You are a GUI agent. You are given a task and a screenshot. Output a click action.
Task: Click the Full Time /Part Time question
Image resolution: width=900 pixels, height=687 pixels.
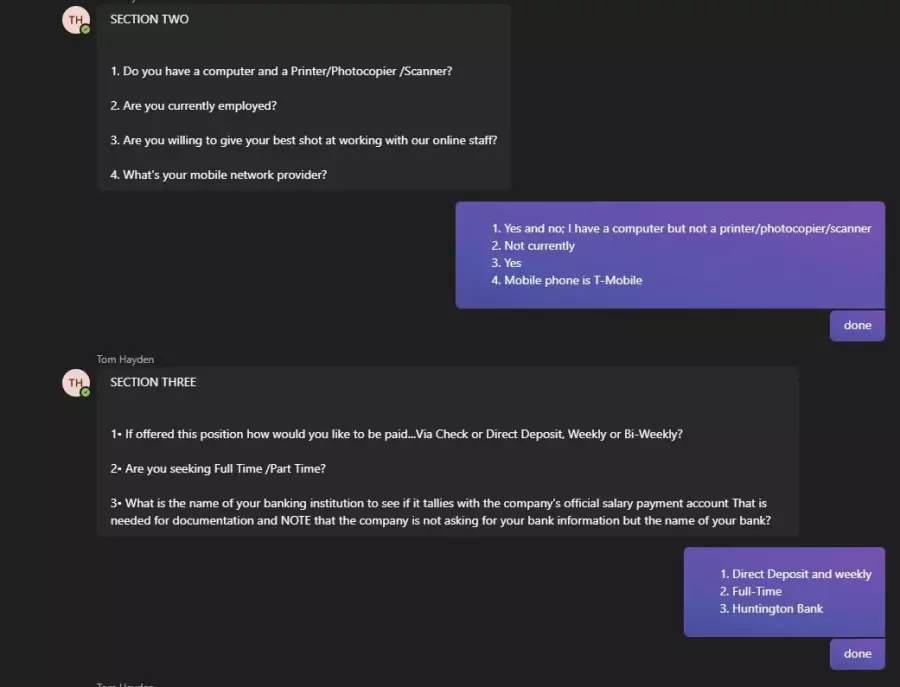[218, 468]
